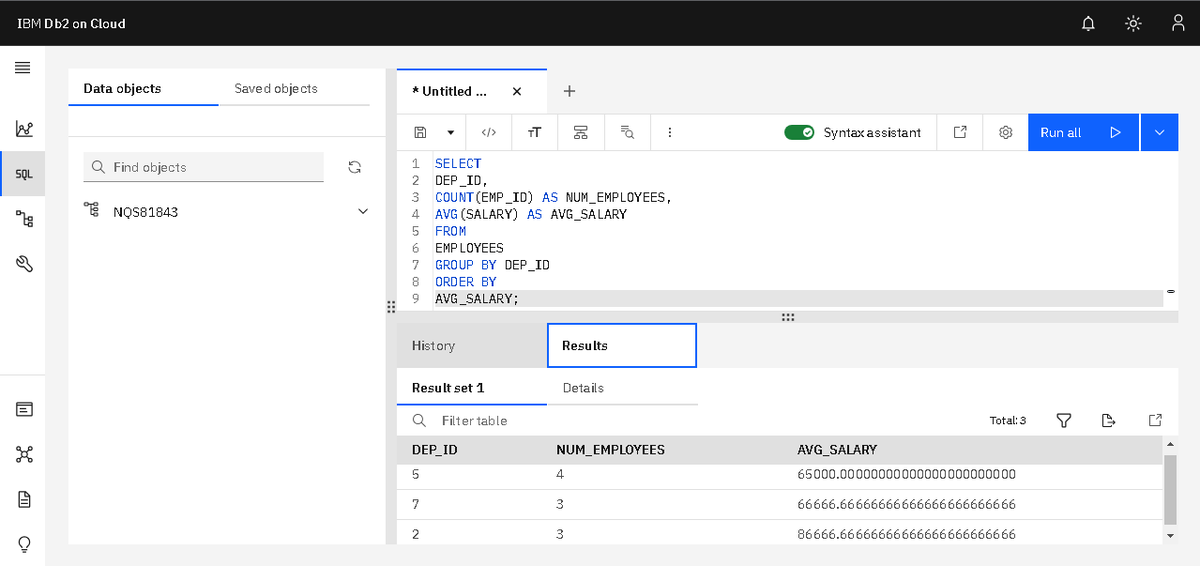Viewport: 1200px width, 566px height.
Task: Open the editor overflow menu
Action: 669,132
